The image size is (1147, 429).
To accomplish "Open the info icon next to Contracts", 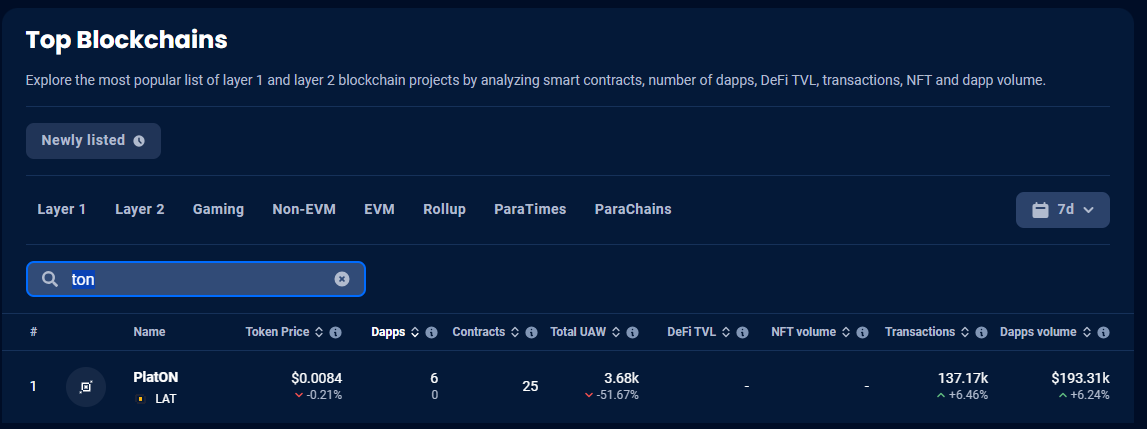I will (532, 332).
